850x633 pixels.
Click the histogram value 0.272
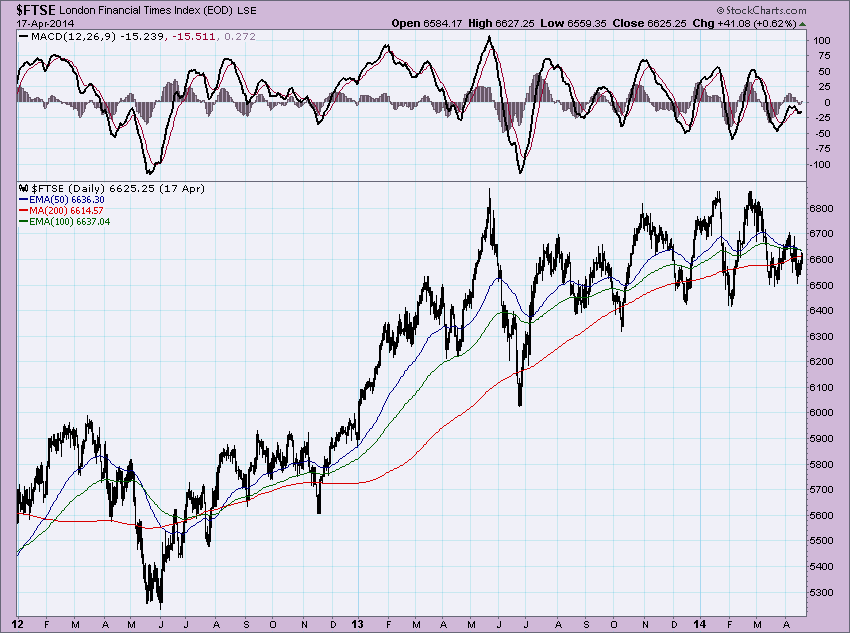[240, 36]
